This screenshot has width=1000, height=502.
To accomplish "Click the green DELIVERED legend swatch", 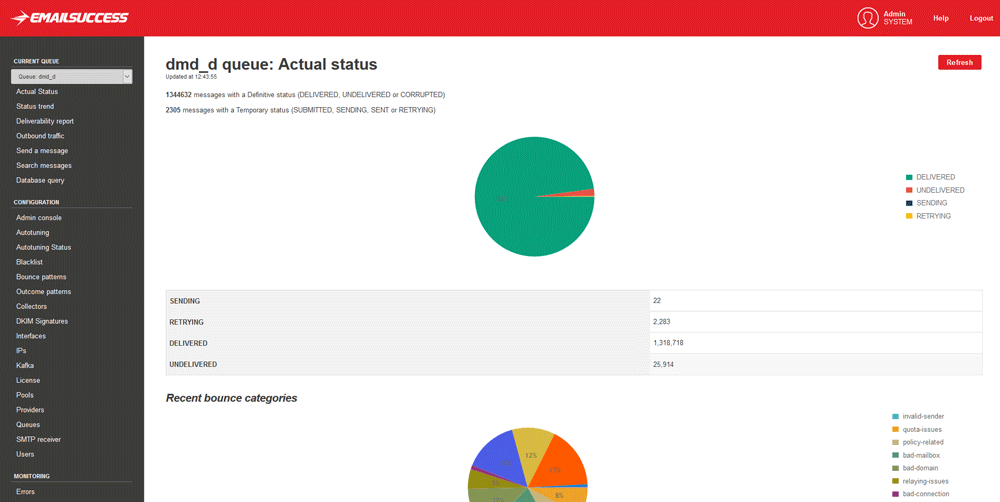I will click(909, 177).
